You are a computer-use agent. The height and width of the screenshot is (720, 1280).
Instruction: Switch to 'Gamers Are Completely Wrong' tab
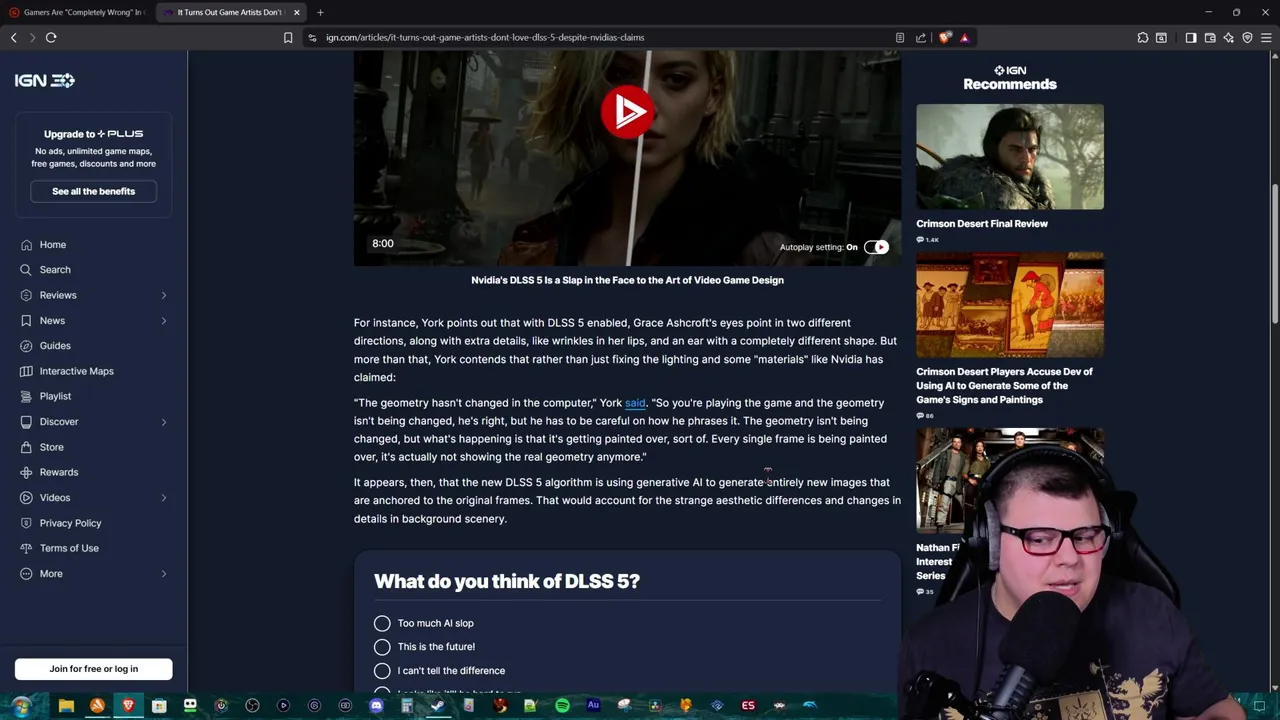[x=76, y=12]
